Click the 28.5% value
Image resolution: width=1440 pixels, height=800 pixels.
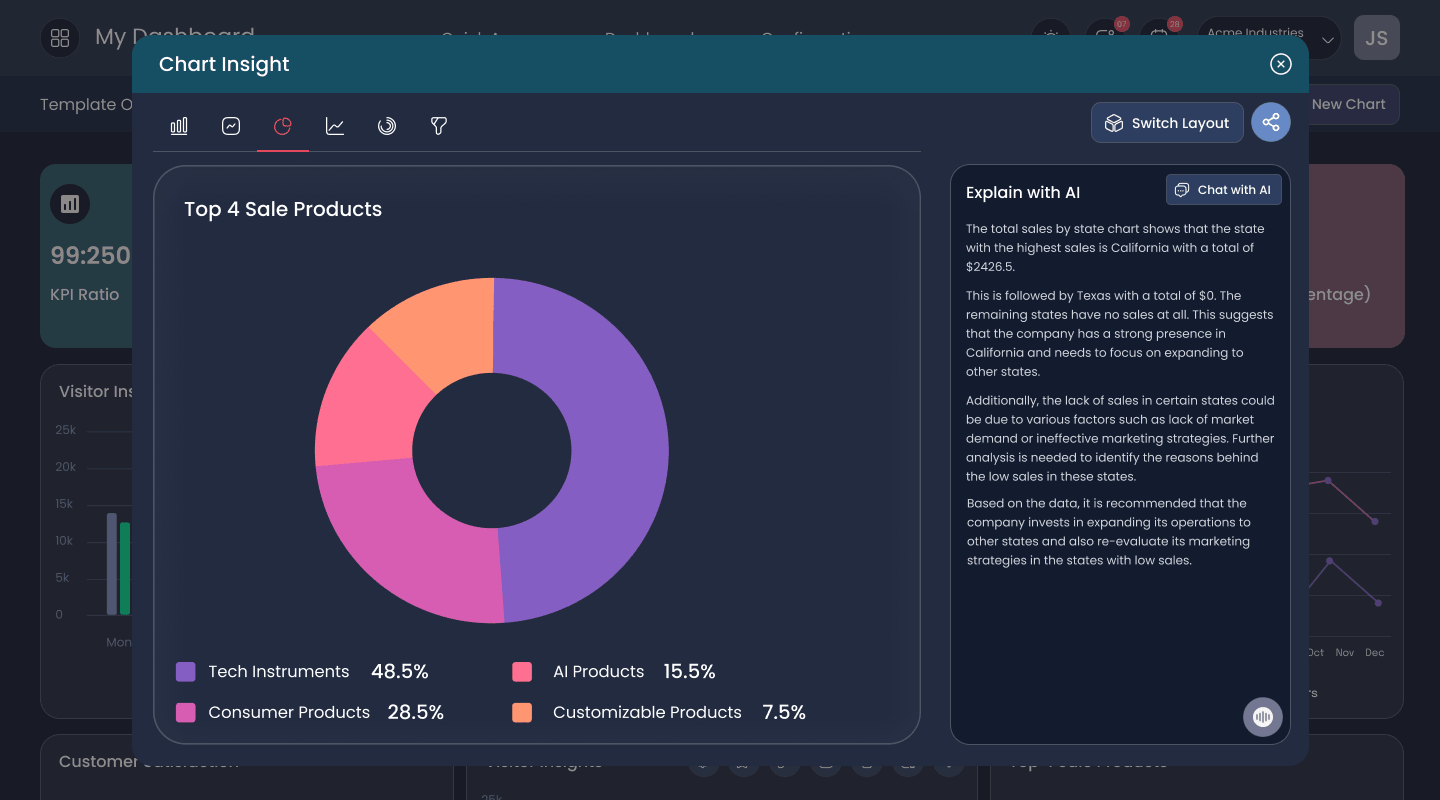pyautogui.click(x=416, y=713)
